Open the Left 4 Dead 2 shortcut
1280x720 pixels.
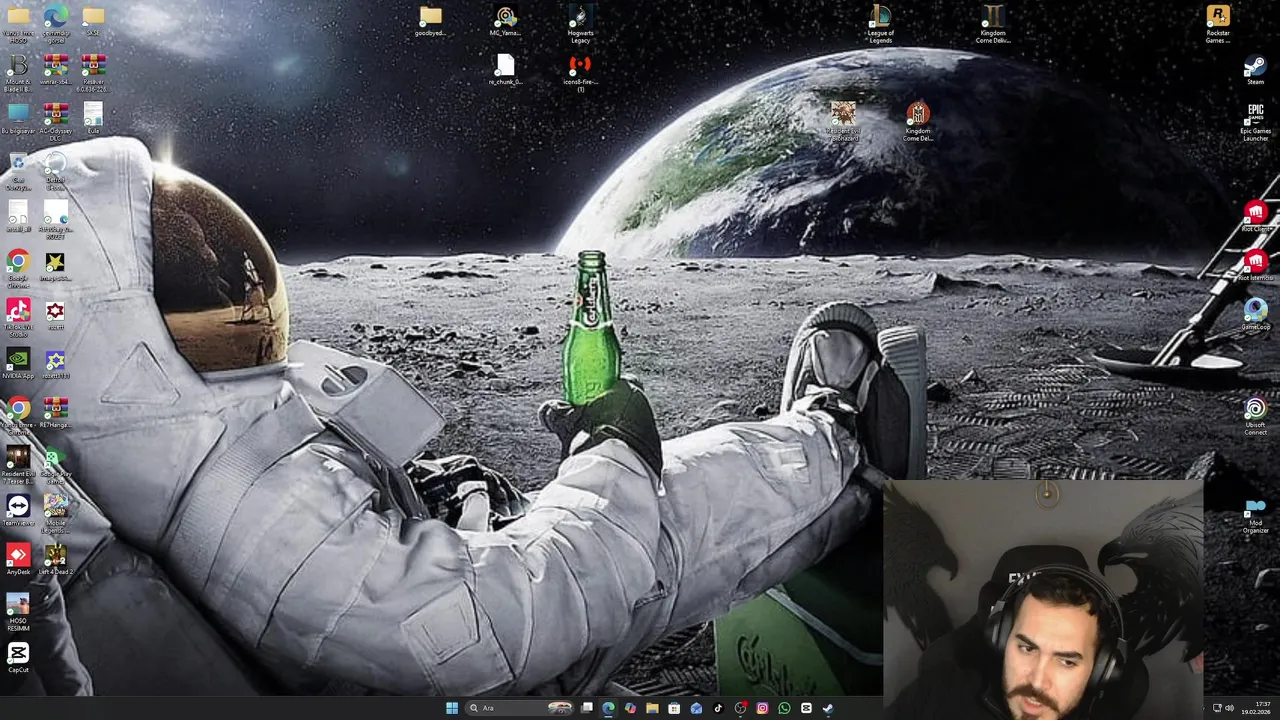pos(55,561)
